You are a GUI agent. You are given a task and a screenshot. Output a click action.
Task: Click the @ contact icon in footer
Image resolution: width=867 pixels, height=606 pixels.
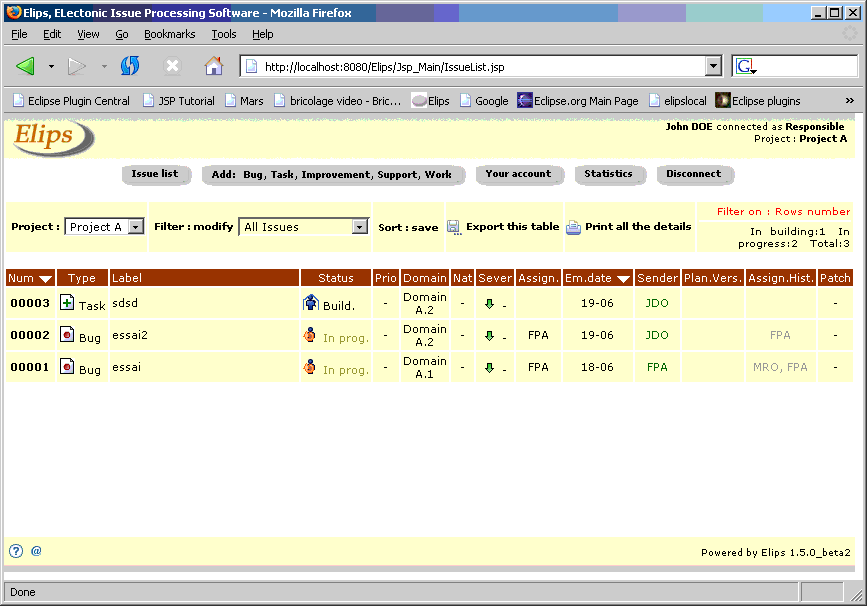36,551
